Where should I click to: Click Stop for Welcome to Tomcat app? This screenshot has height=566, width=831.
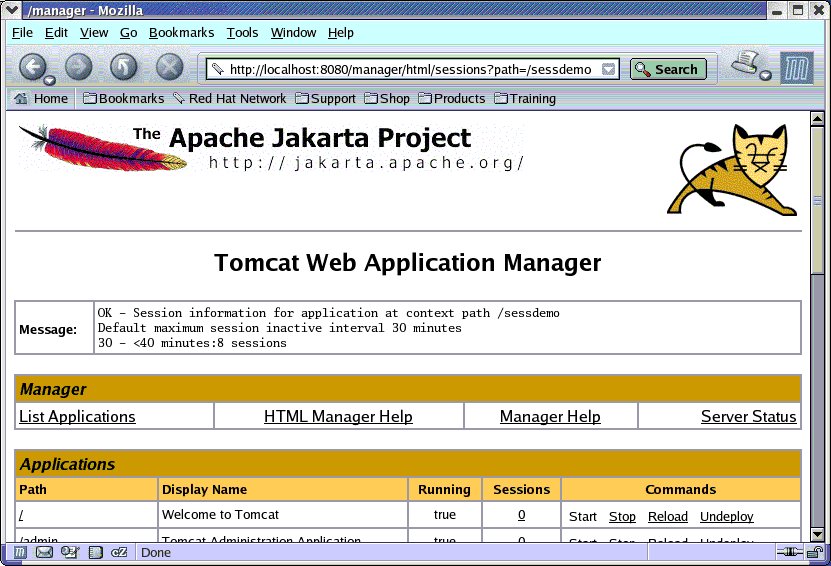pos(622,517)
